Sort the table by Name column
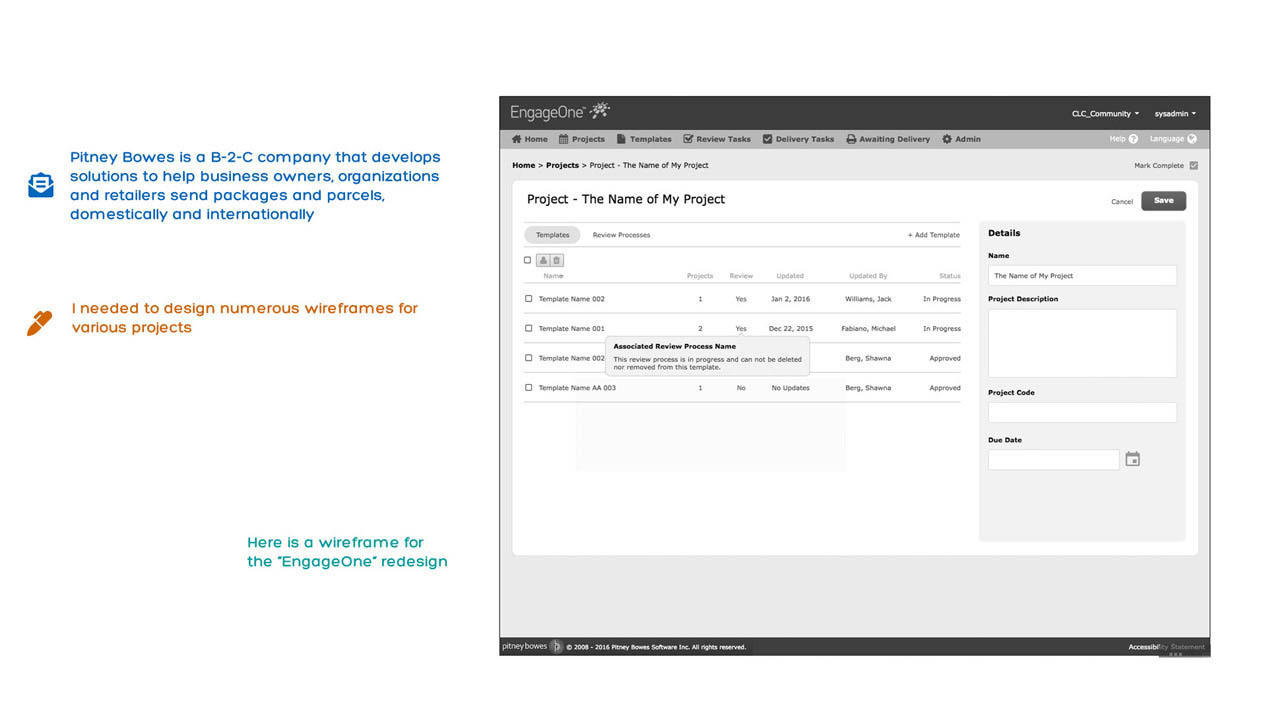1267x713 pixels. [553, 276]
